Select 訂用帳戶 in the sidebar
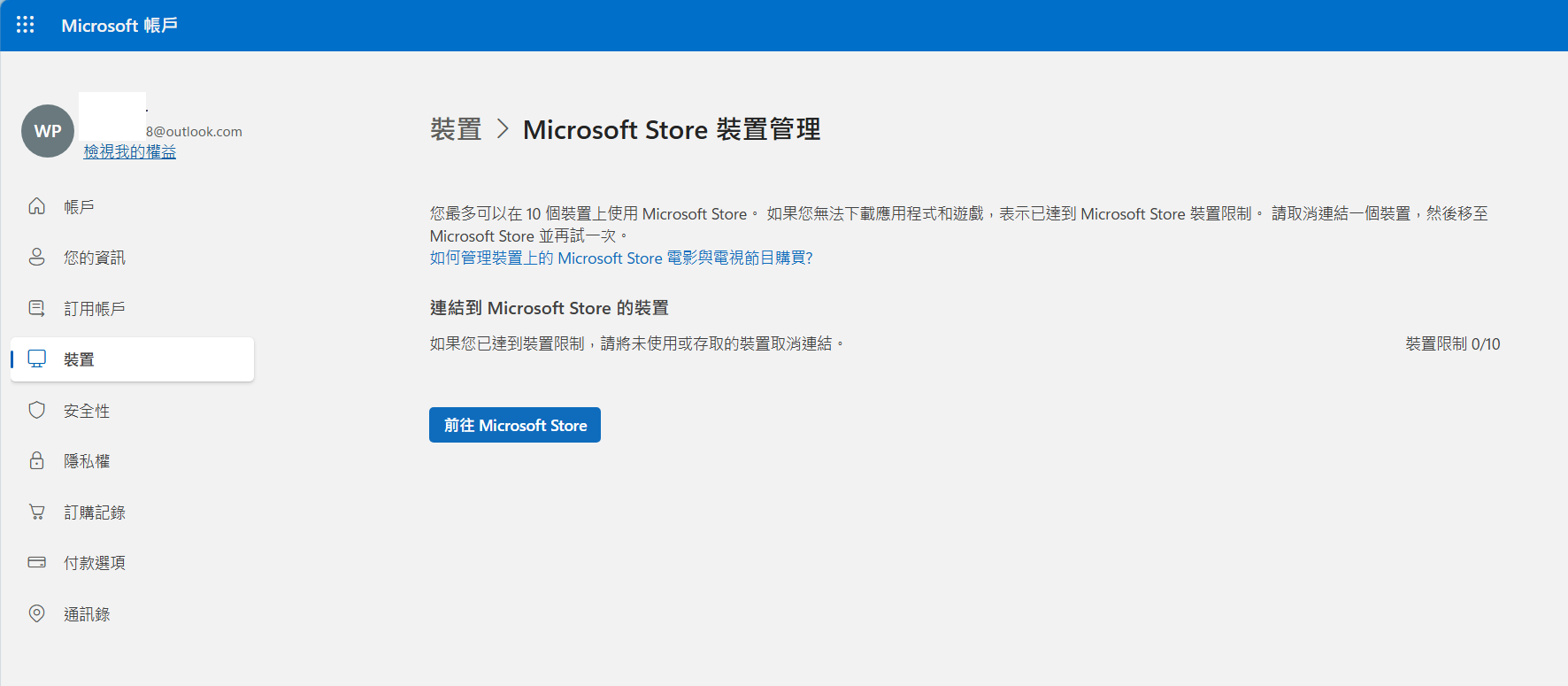 (x=132, y=308)
